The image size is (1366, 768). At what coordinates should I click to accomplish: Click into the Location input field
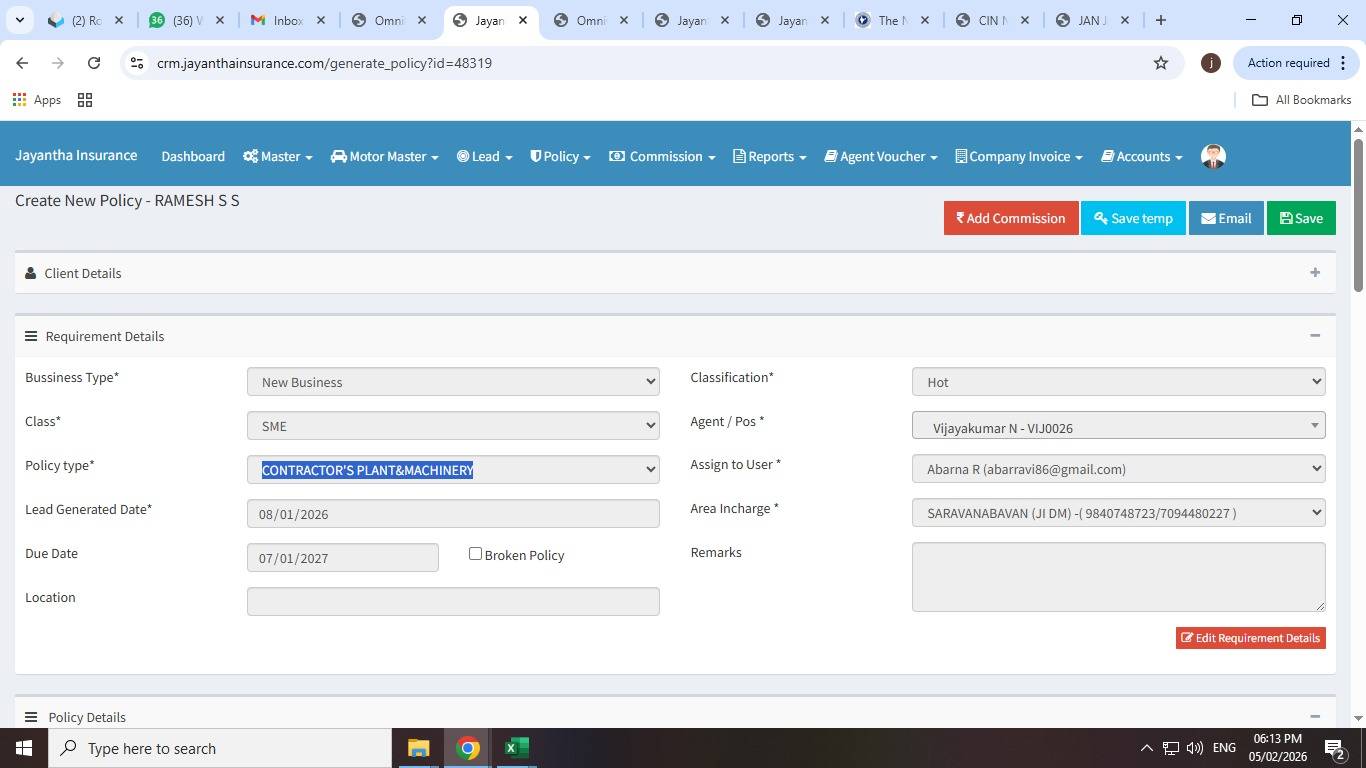pos(452,601)
